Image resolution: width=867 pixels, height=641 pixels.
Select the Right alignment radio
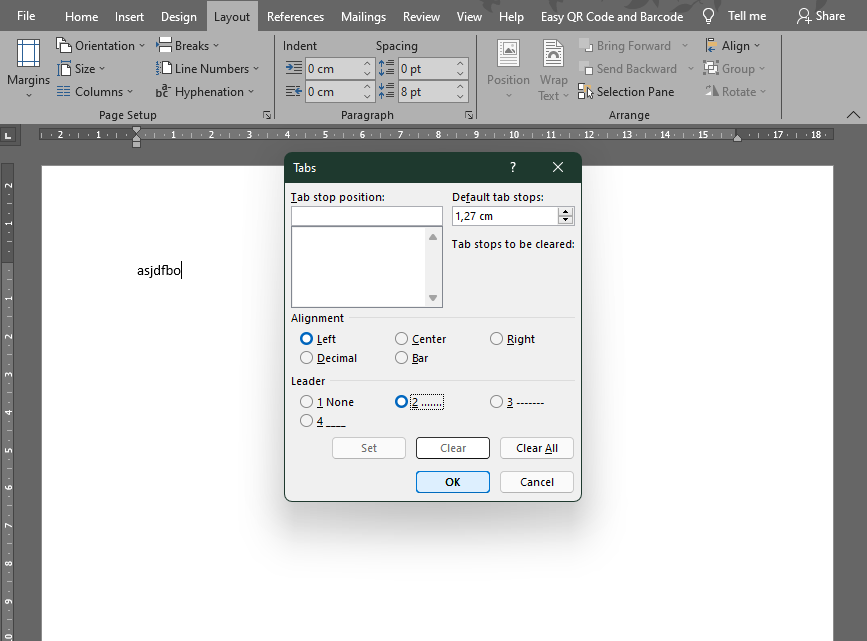(497, 338)
